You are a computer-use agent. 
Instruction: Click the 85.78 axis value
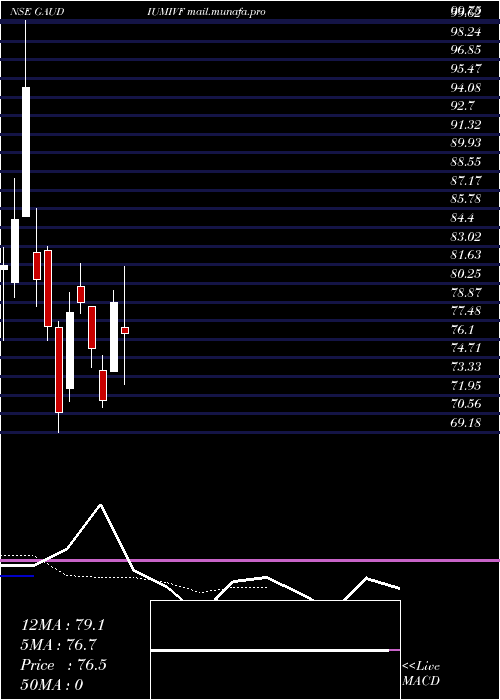tap(466, 199)
